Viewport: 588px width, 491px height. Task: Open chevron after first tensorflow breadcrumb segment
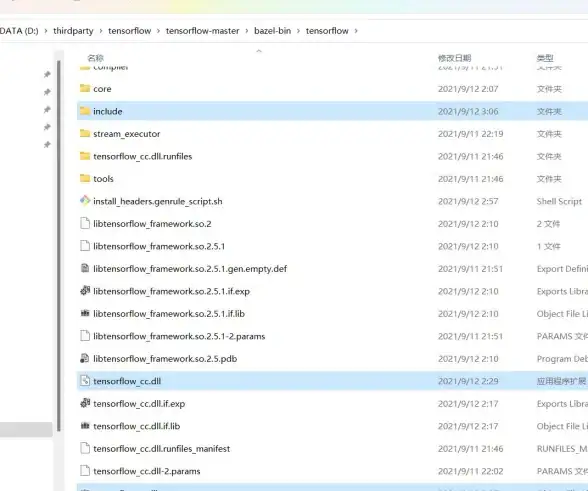(158, 31)
